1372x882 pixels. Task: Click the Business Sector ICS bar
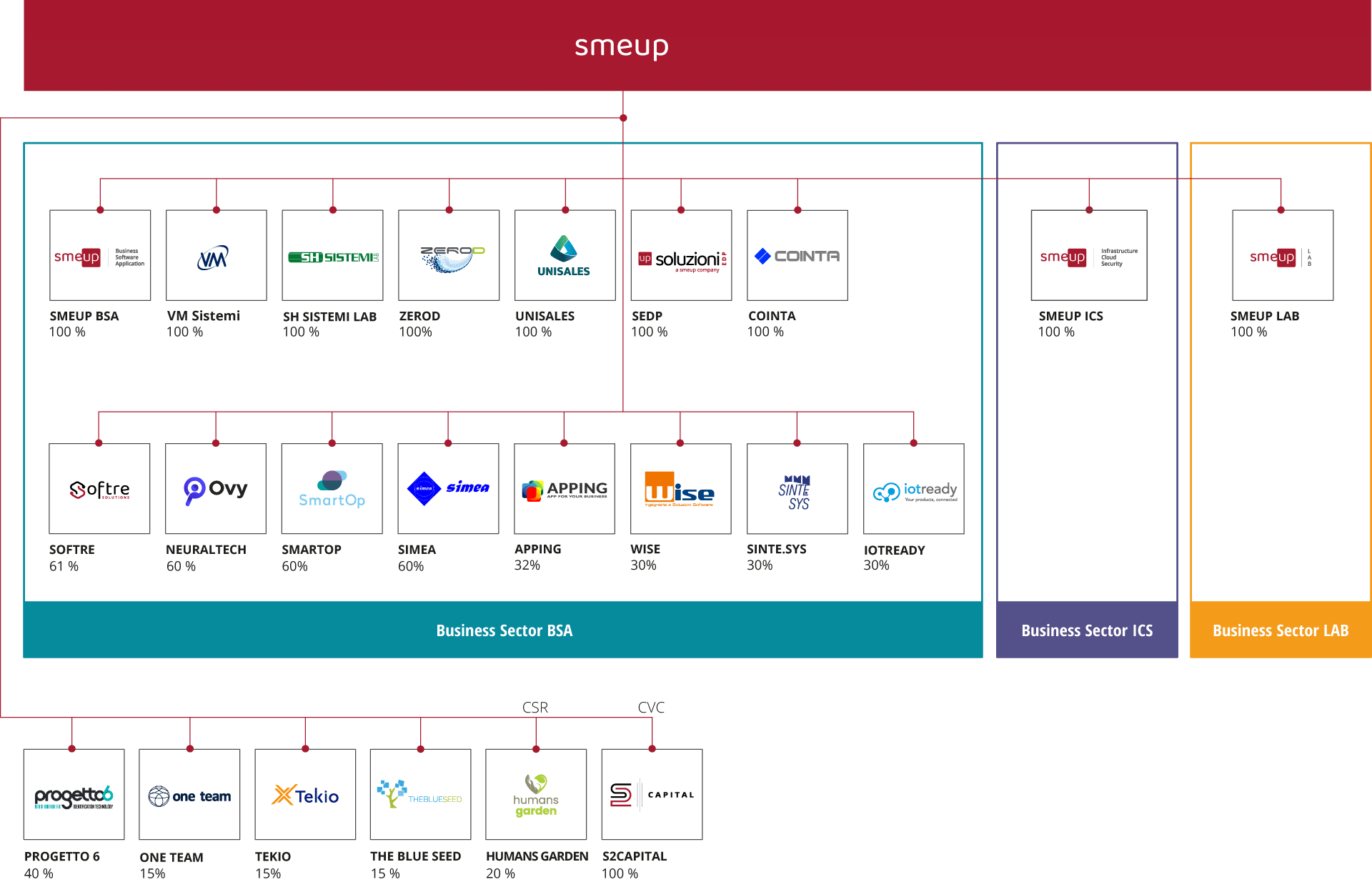(x=1087, y=630)
